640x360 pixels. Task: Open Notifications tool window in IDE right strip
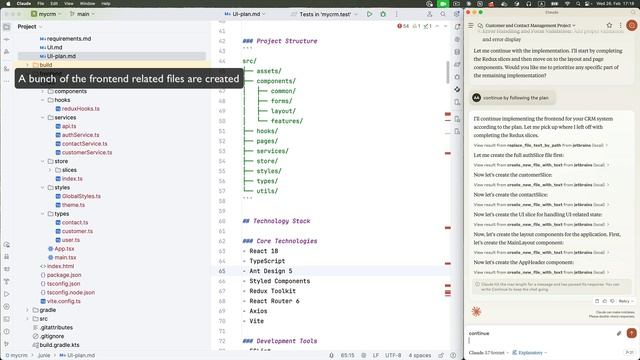click(457, 27)
